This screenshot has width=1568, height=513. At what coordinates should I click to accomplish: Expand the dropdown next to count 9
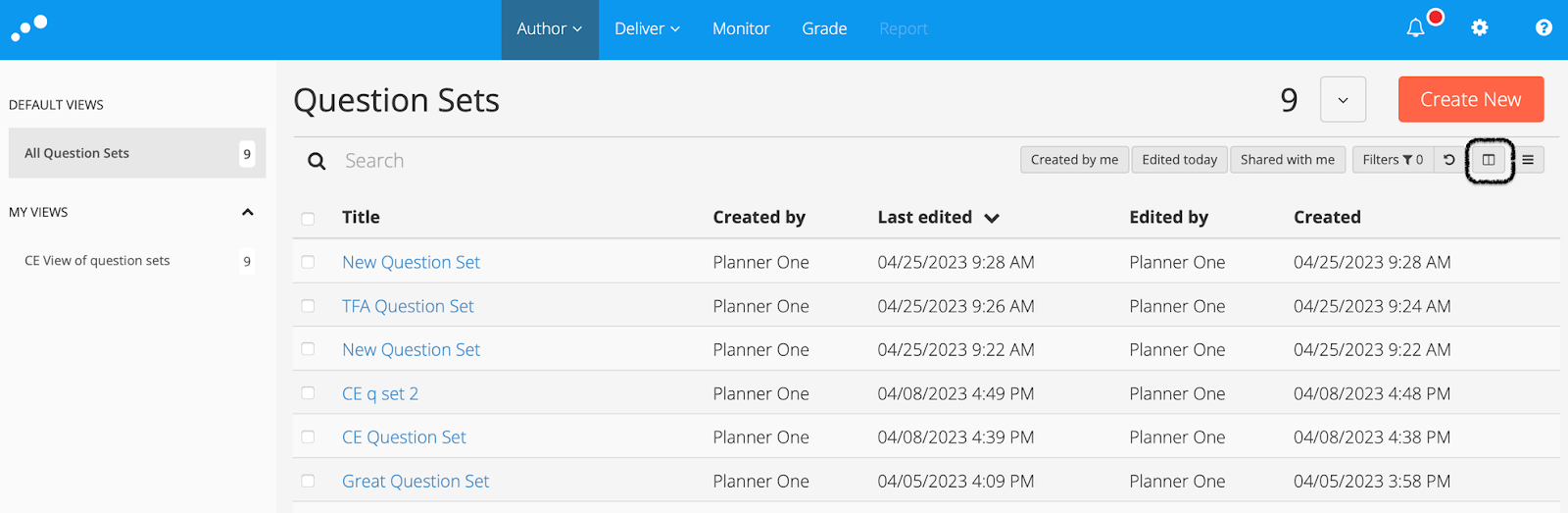tap(1343, 100)
